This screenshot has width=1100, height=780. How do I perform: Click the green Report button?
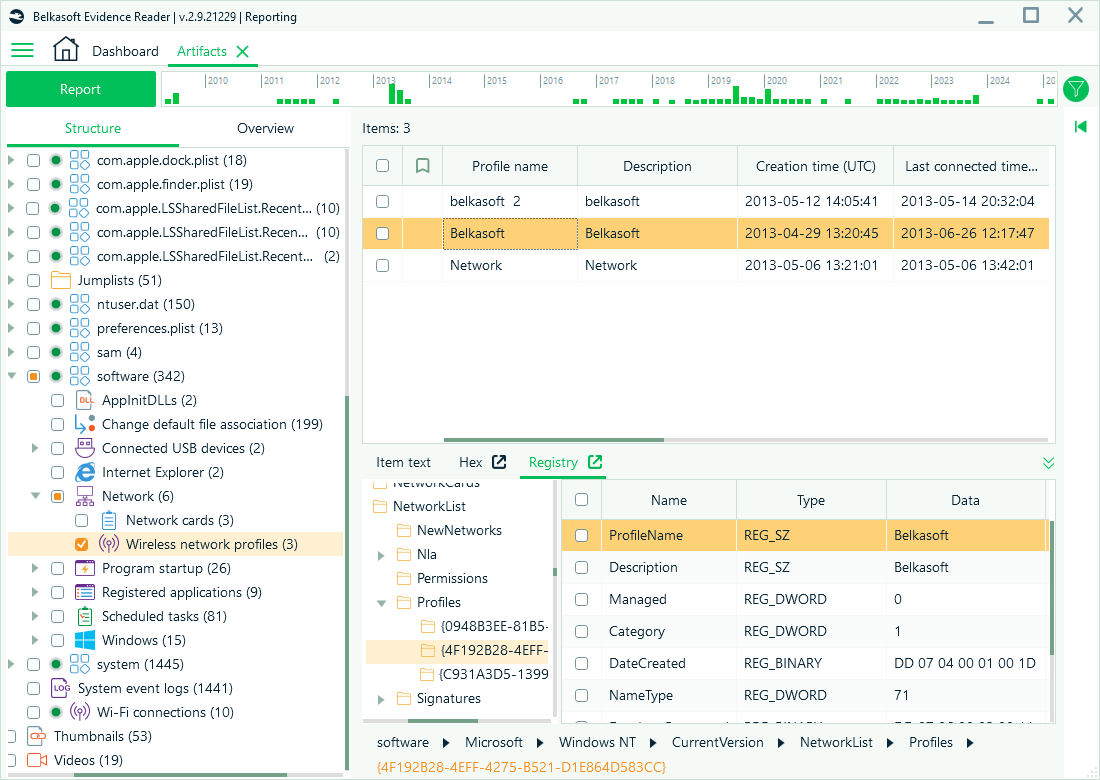80,89
